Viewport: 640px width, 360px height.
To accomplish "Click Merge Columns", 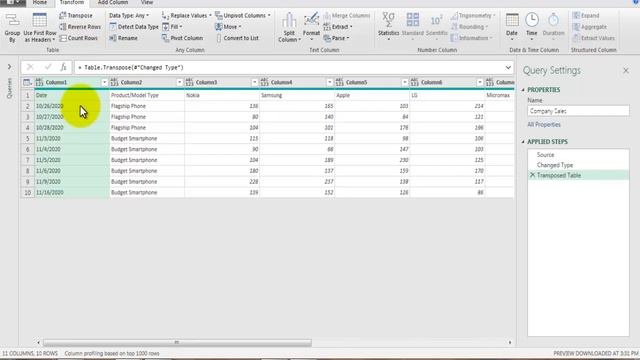I will (x=347, y=16).
